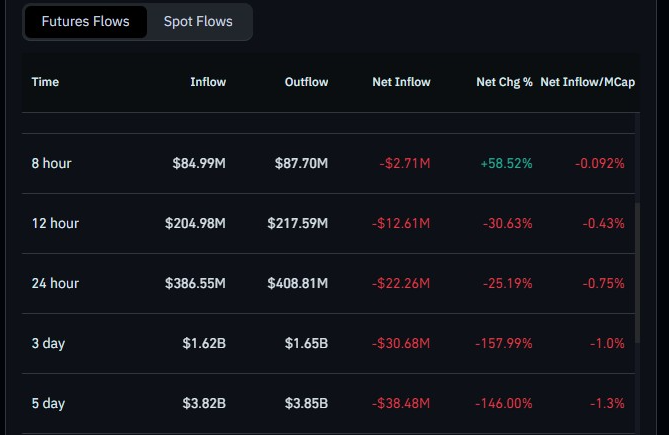This screenshot has width=669, height=435.
Task: Click the $204.98M inflow value
Action: tap(195, 223)
